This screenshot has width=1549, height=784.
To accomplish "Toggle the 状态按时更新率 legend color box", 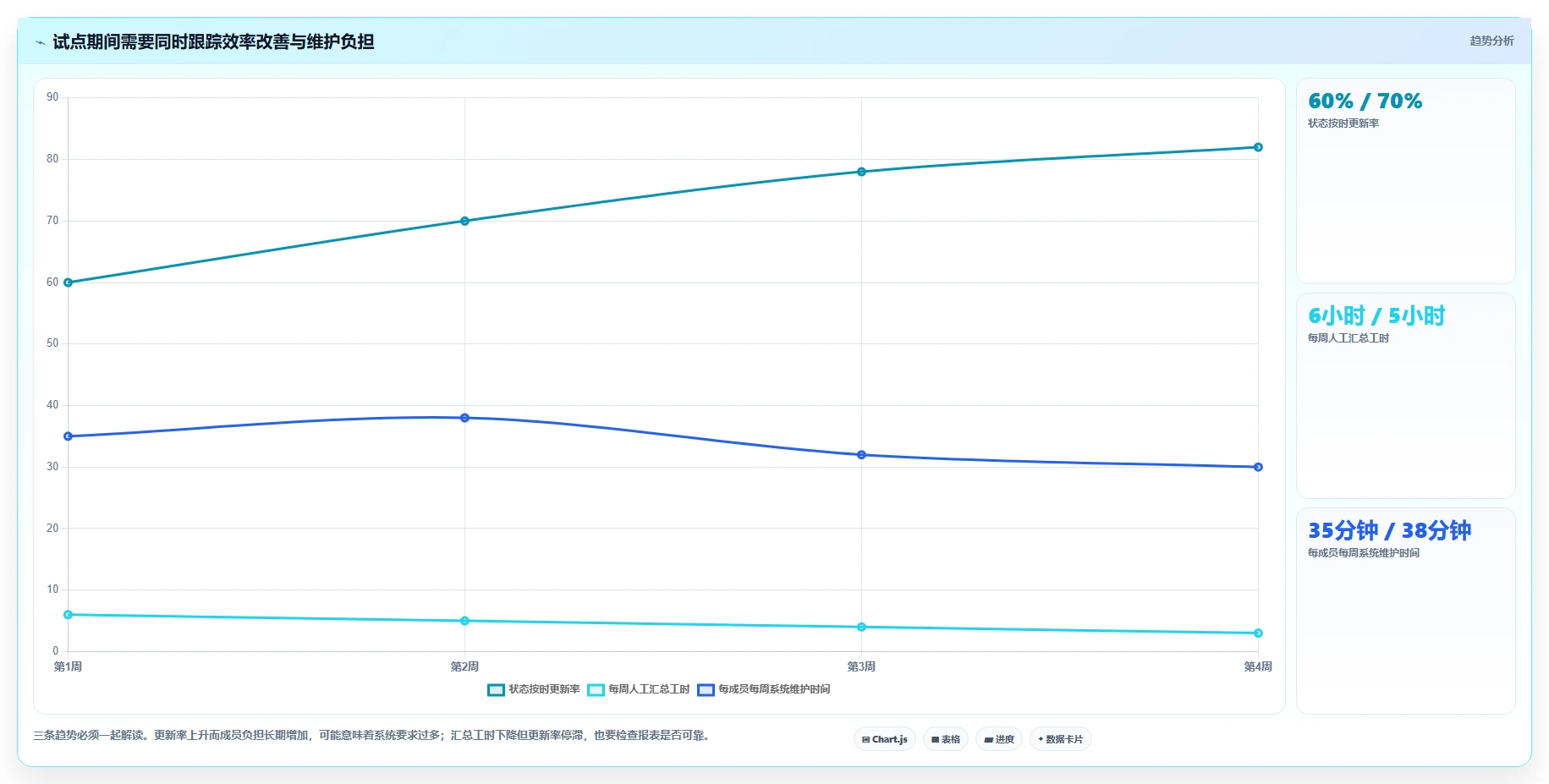I will 496,689.
